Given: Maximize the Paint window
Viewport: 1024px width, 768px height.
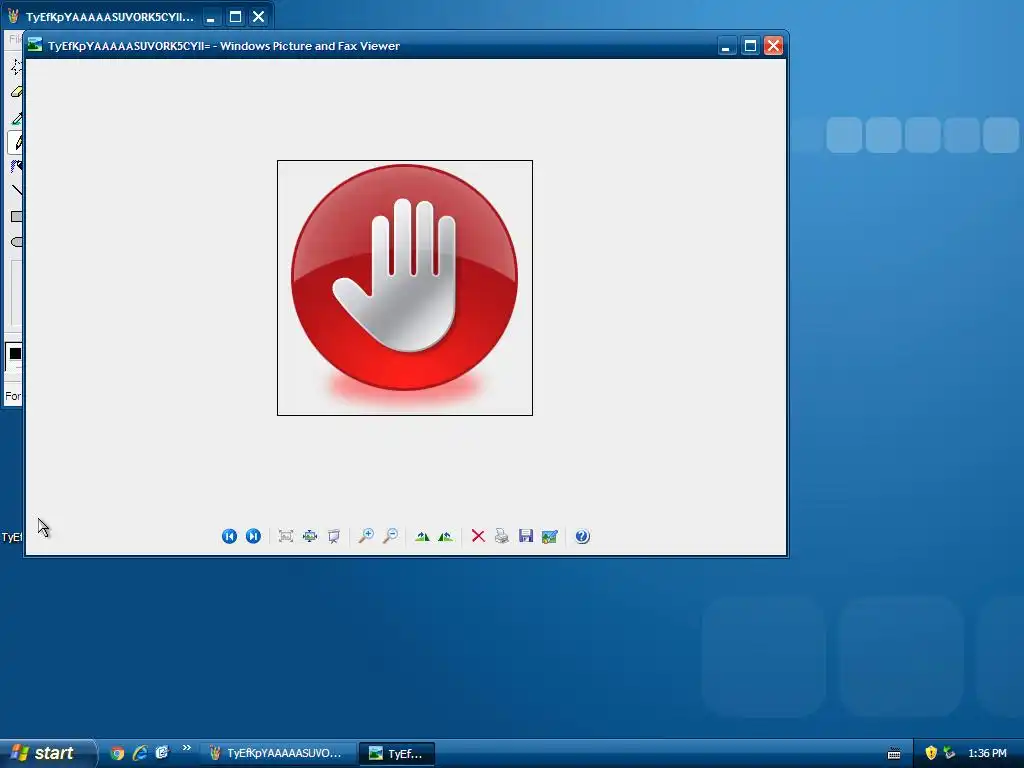Looking at the screenshot, I should (236, 17).
